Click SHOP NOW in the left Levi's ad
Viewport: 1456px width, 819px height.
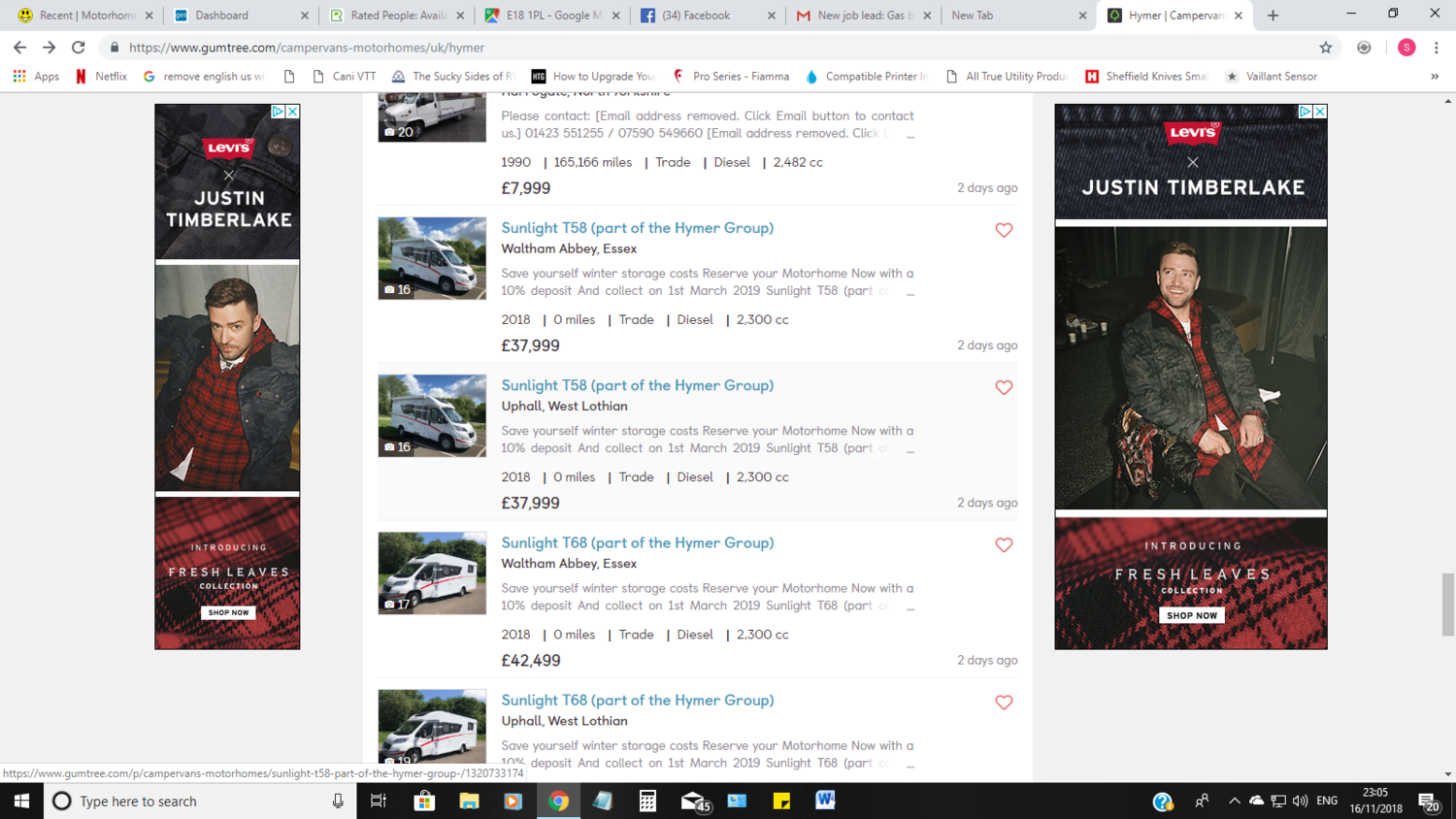click(x=228, y=612)
